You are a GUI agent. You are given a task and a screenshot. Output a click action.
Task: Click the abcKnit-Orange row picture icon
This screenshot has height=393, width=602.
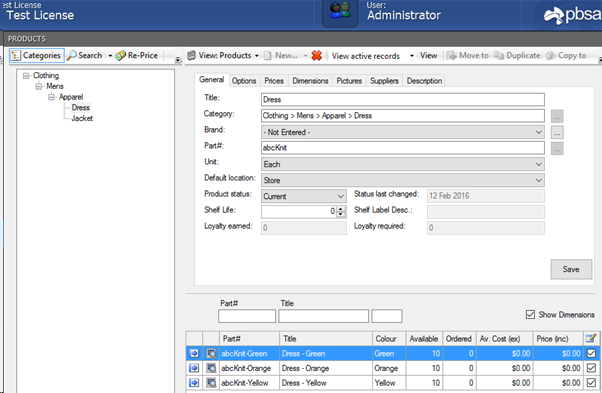(211, 368)
